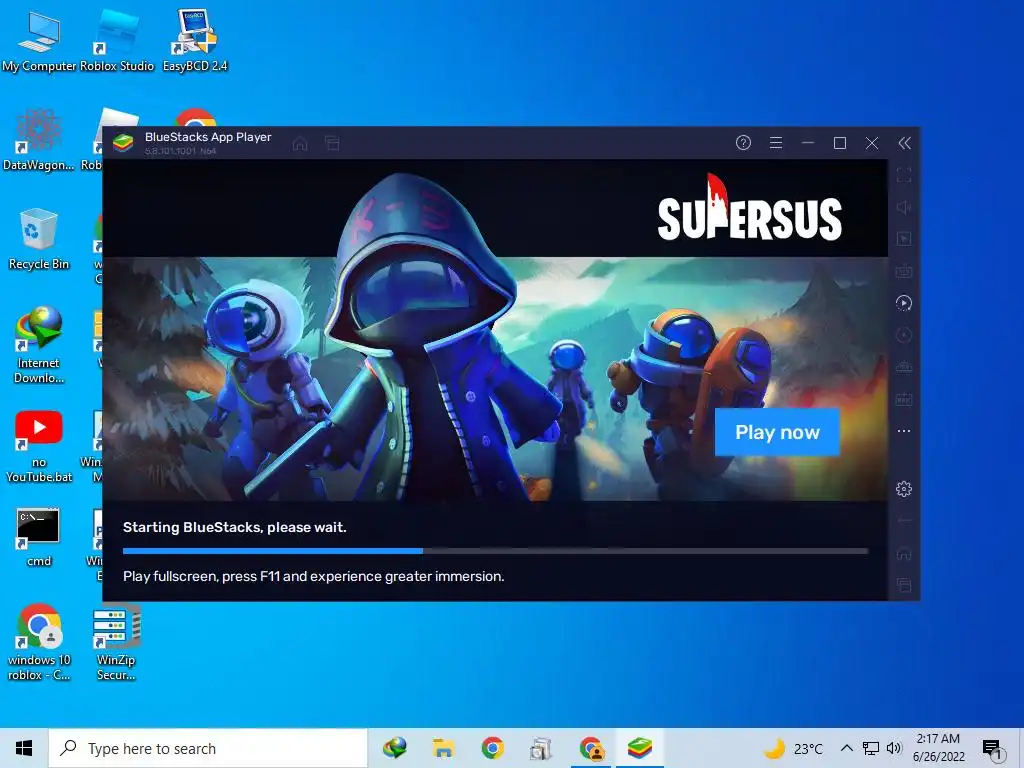This screenshot has width=1024, height=768.
Task: Open the BlueStacks help question mark icon
Action: click(x=743, y=142)
